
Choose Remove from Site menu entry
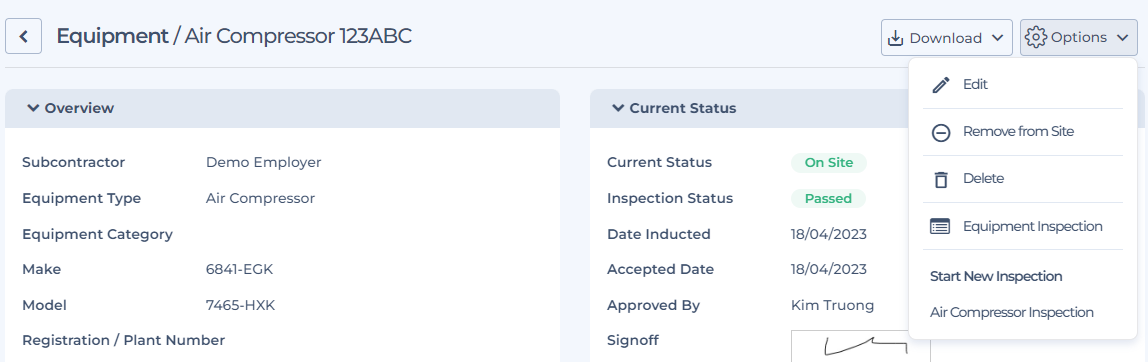click(1023, 132)
